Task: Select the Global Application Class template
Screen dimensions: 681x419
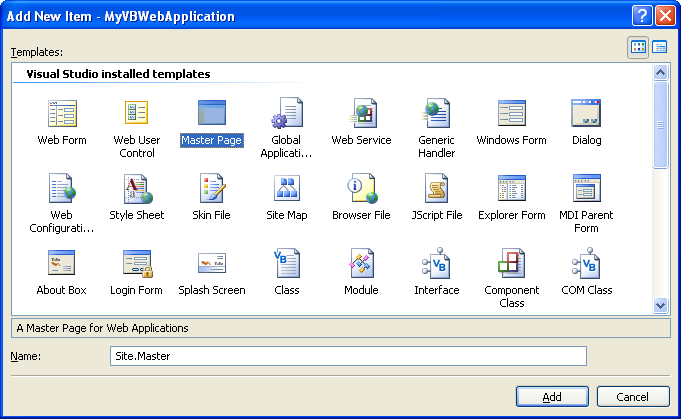Action: pos(287,113)
